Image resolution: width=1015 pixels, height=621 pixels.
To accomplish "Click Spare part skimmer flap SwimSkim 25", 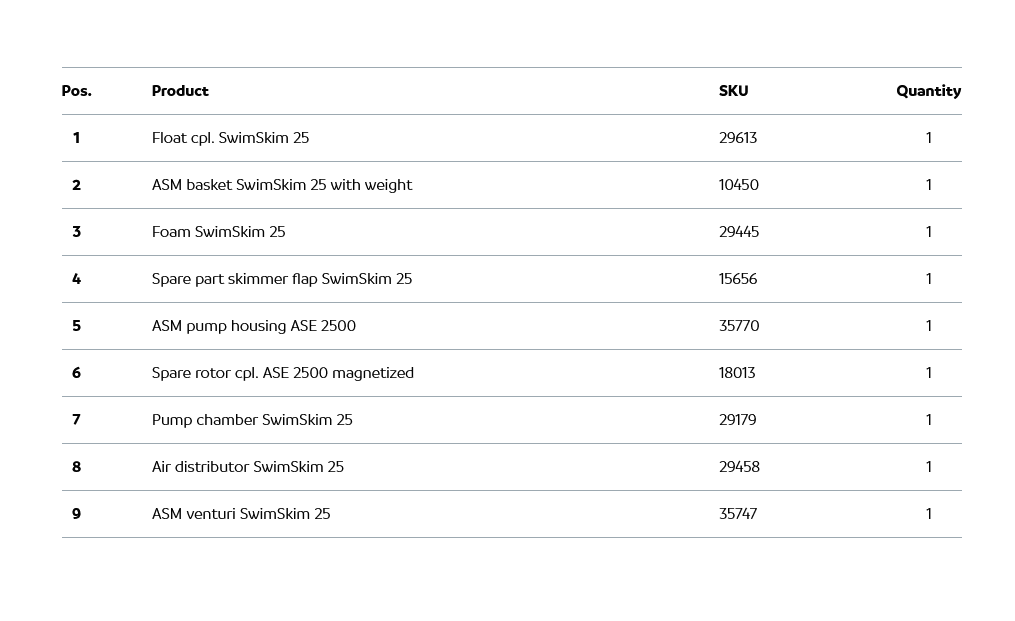I will [x=281, y=279].
